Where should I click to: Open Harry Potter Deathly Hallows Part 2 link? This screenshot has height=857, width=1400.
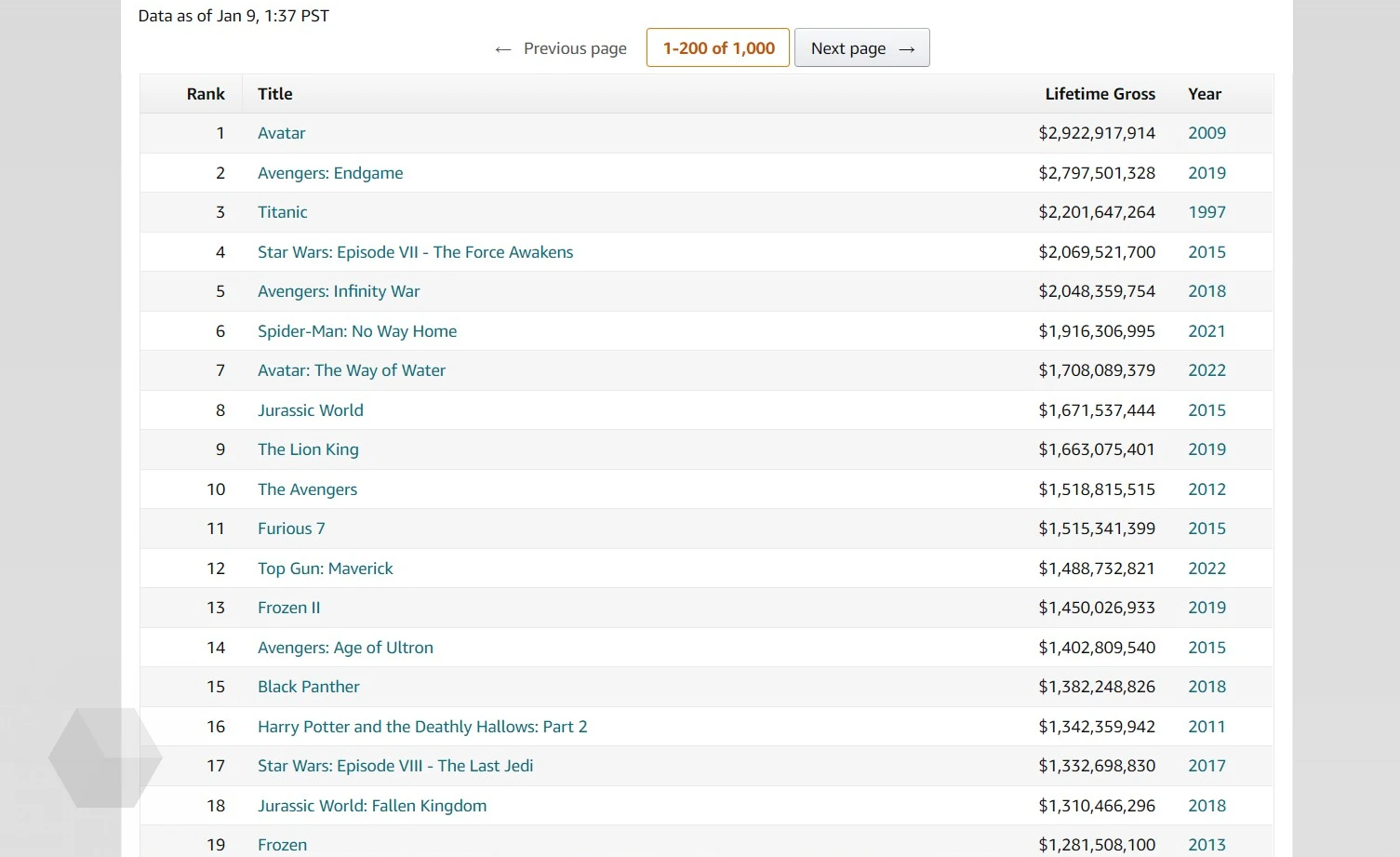click(422, 727)
